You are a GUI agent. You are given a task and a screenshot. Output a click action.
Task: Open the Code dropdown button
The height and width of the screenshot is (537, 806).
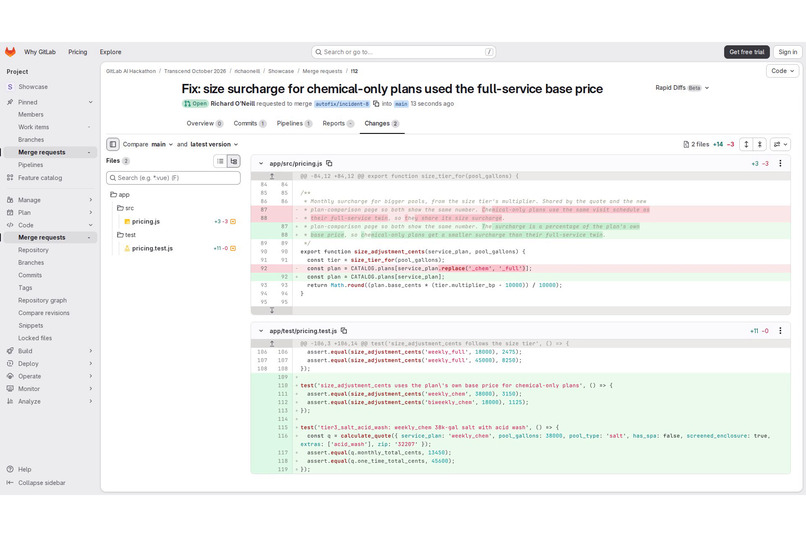point(782,71)
